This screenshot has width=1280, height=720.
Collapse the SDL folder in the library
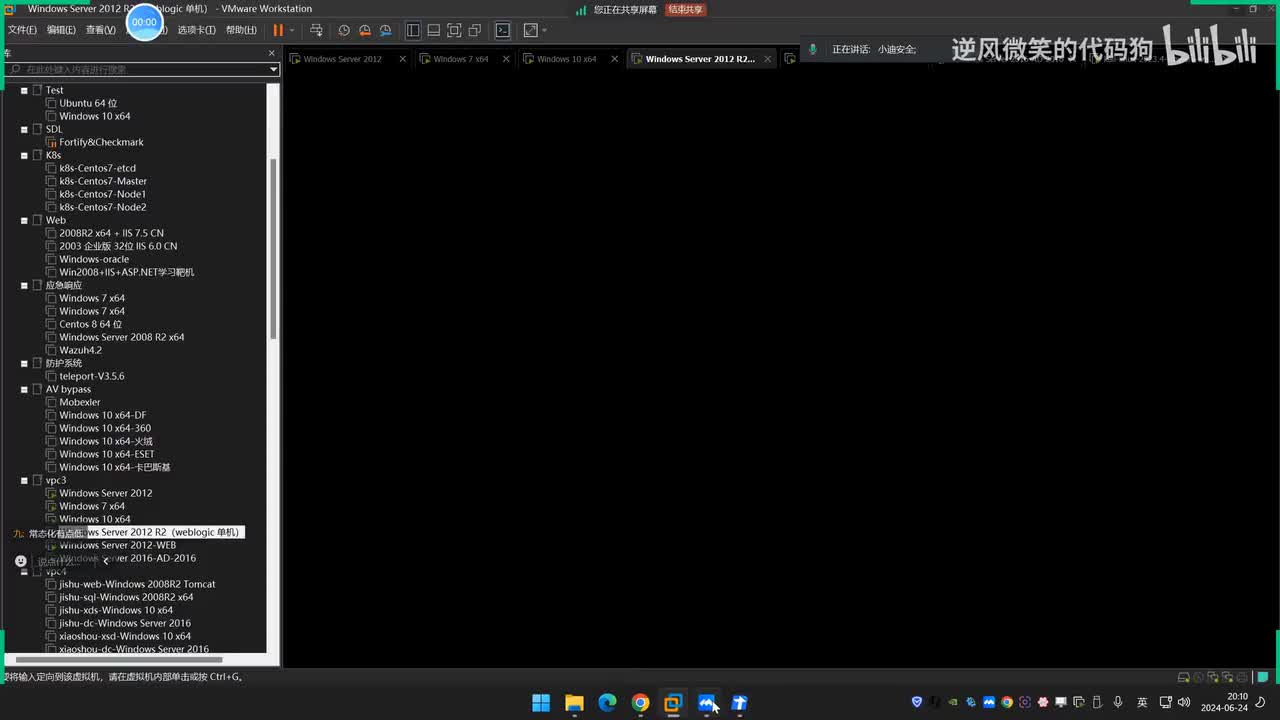point(24,129)
